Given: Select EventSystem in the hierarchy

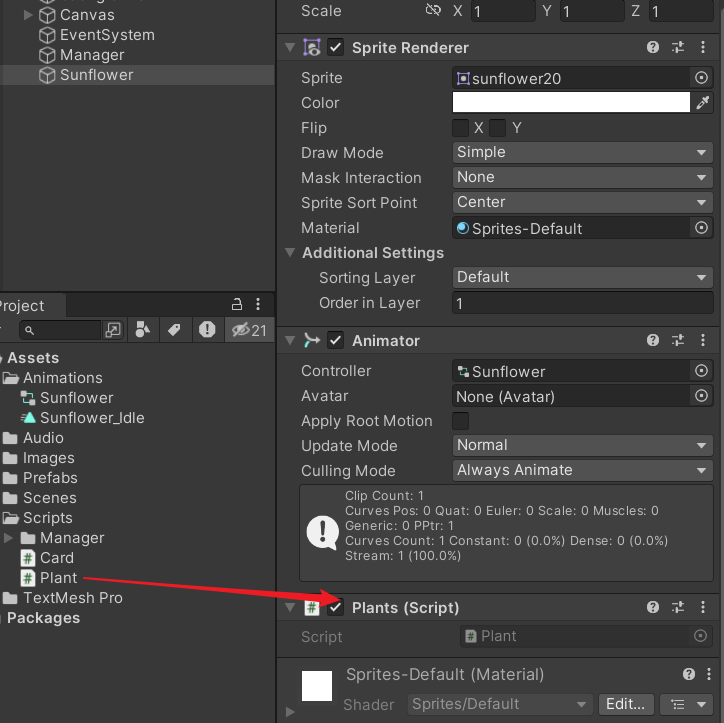Looking at the screenshot, I should tap(107, 35).
